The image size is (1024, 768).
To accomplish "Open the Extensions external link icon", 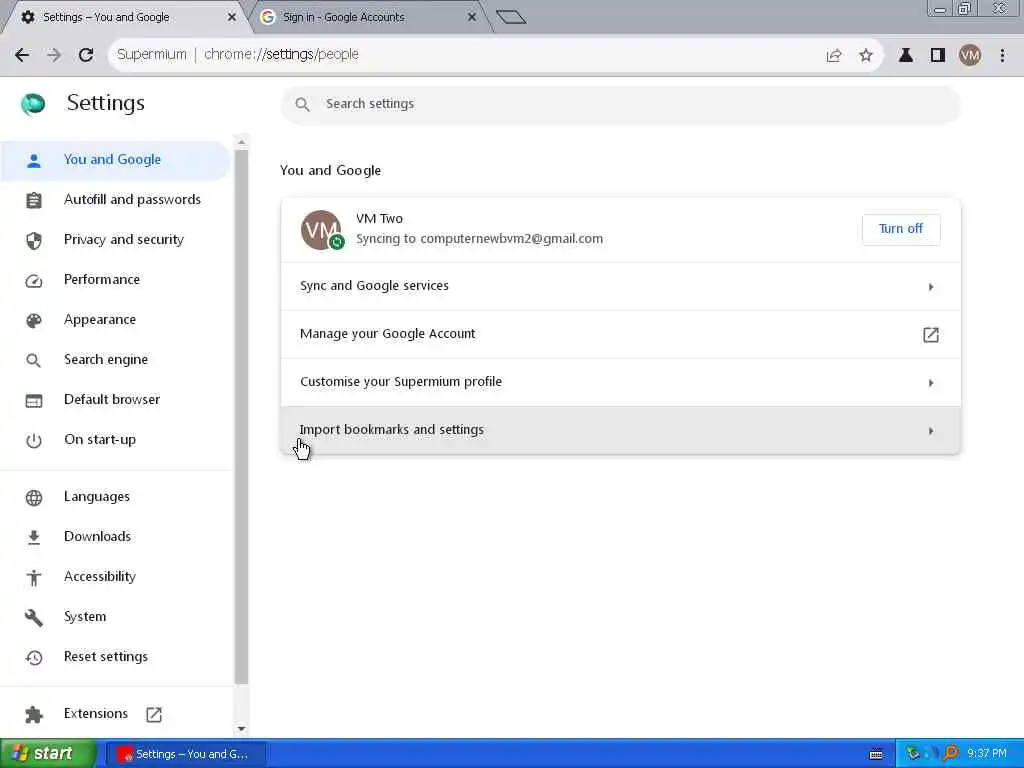I will pos(154,714).
